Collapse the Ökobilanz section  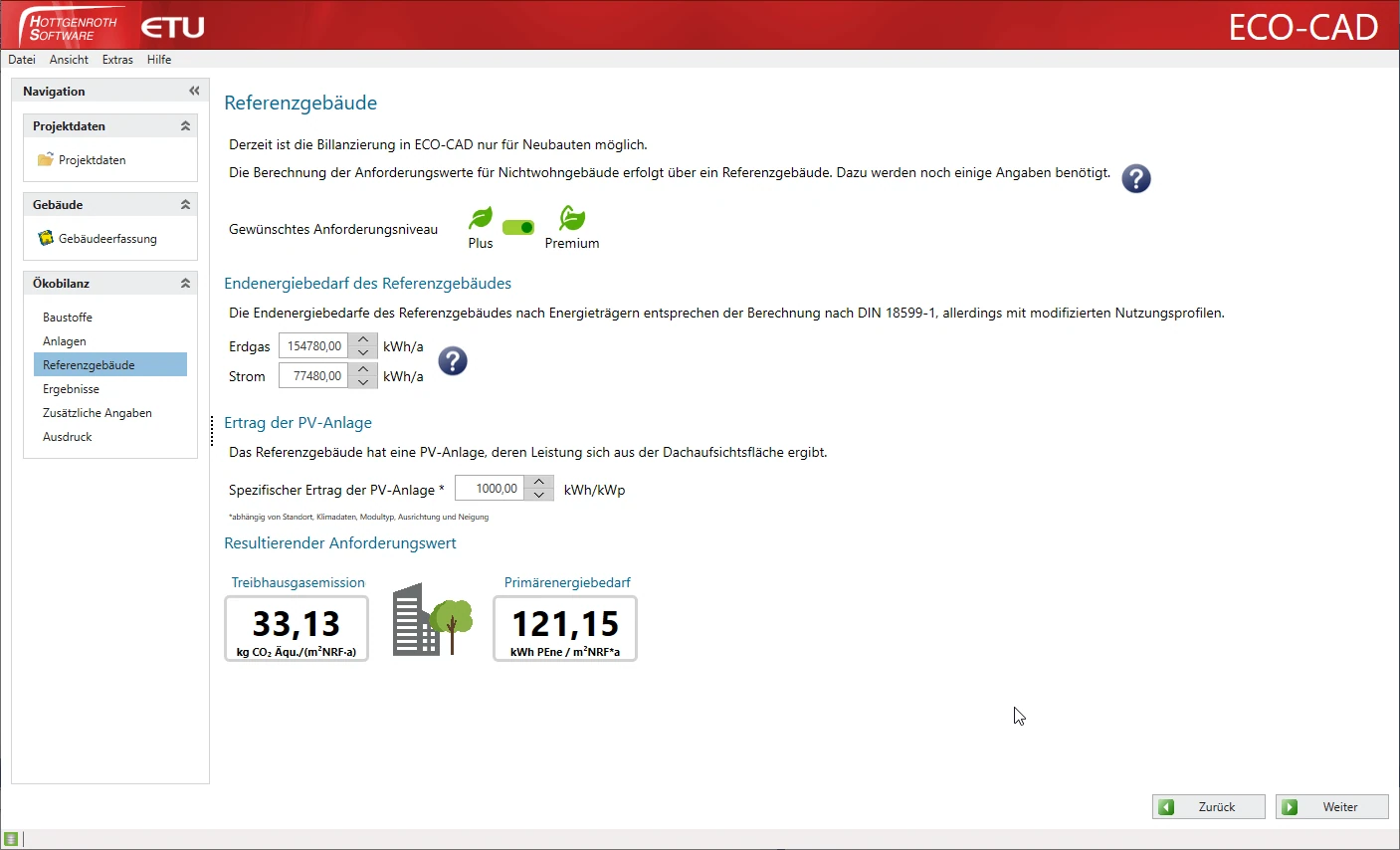(x=185, y=284)
